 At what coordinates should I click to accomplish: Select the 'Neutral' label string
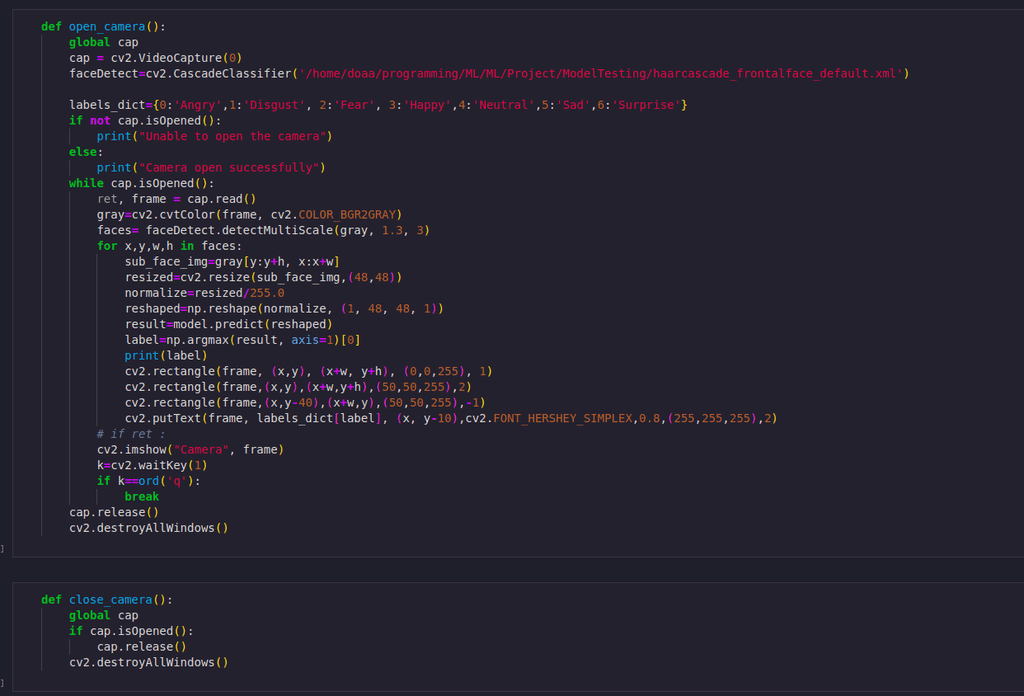click(503, 105)
